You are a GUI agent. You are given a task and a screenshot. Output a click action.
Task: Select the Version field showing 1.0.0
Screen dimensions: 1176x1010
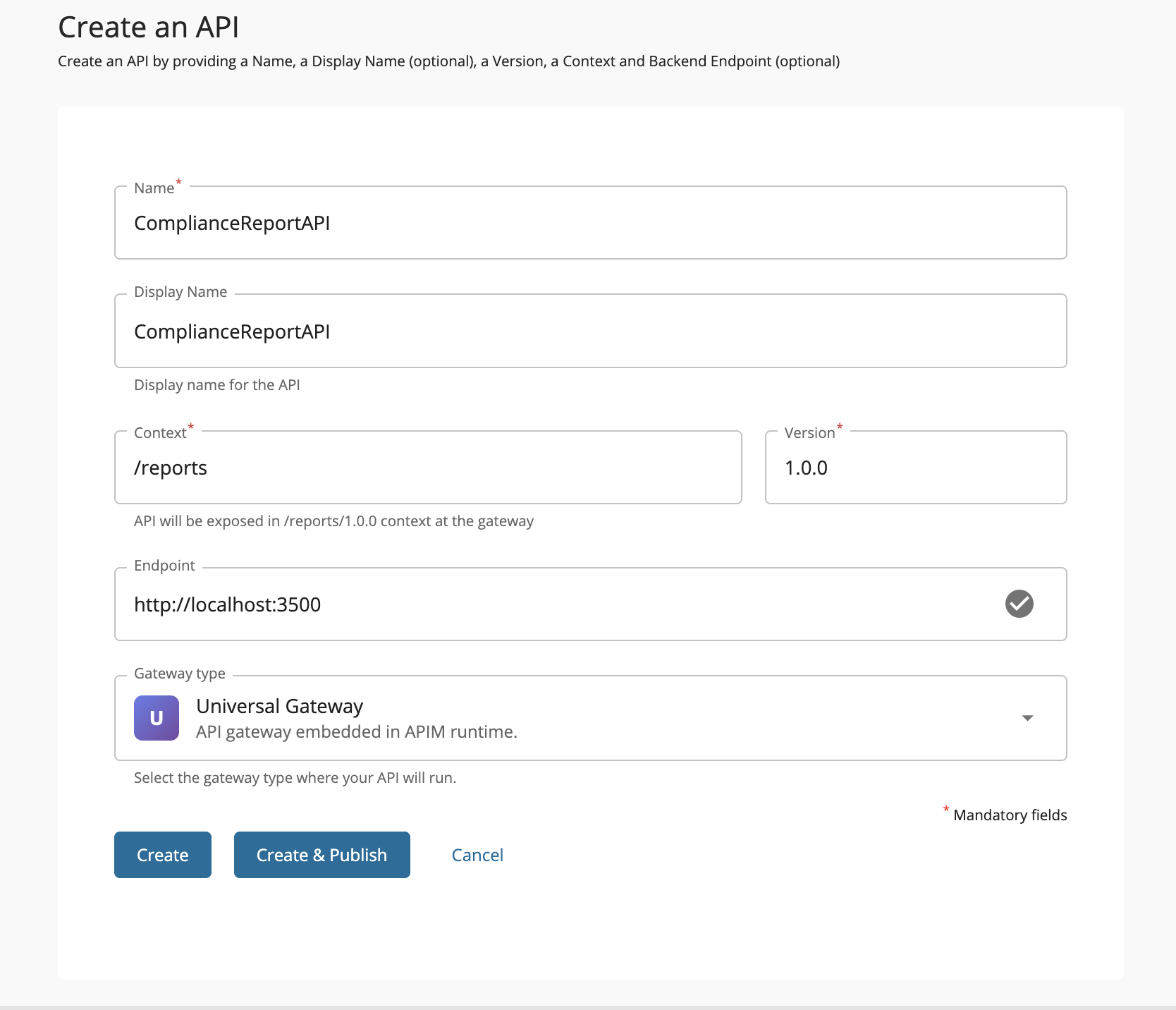(915, 468)
